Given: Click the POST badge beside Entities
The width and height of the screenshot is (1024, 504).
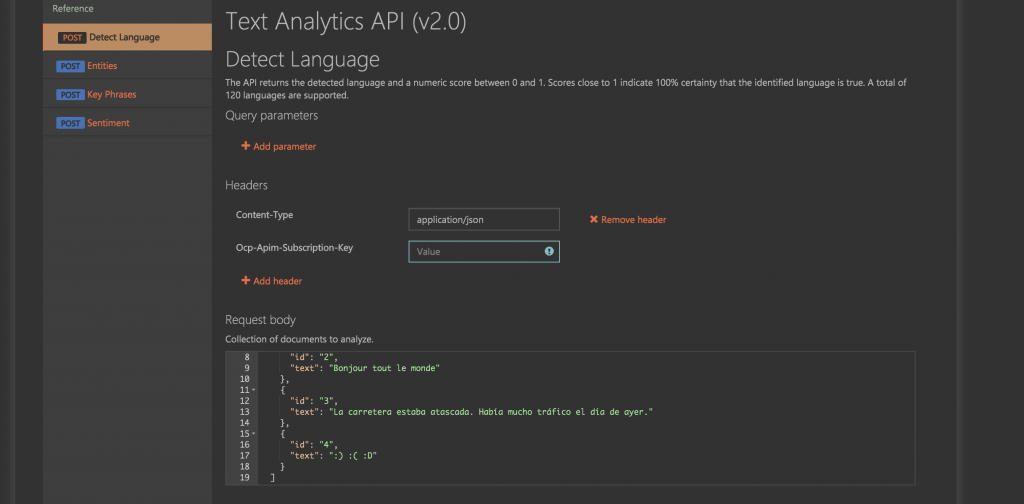Looking at the screenshot, I should [x=70, y=66].
